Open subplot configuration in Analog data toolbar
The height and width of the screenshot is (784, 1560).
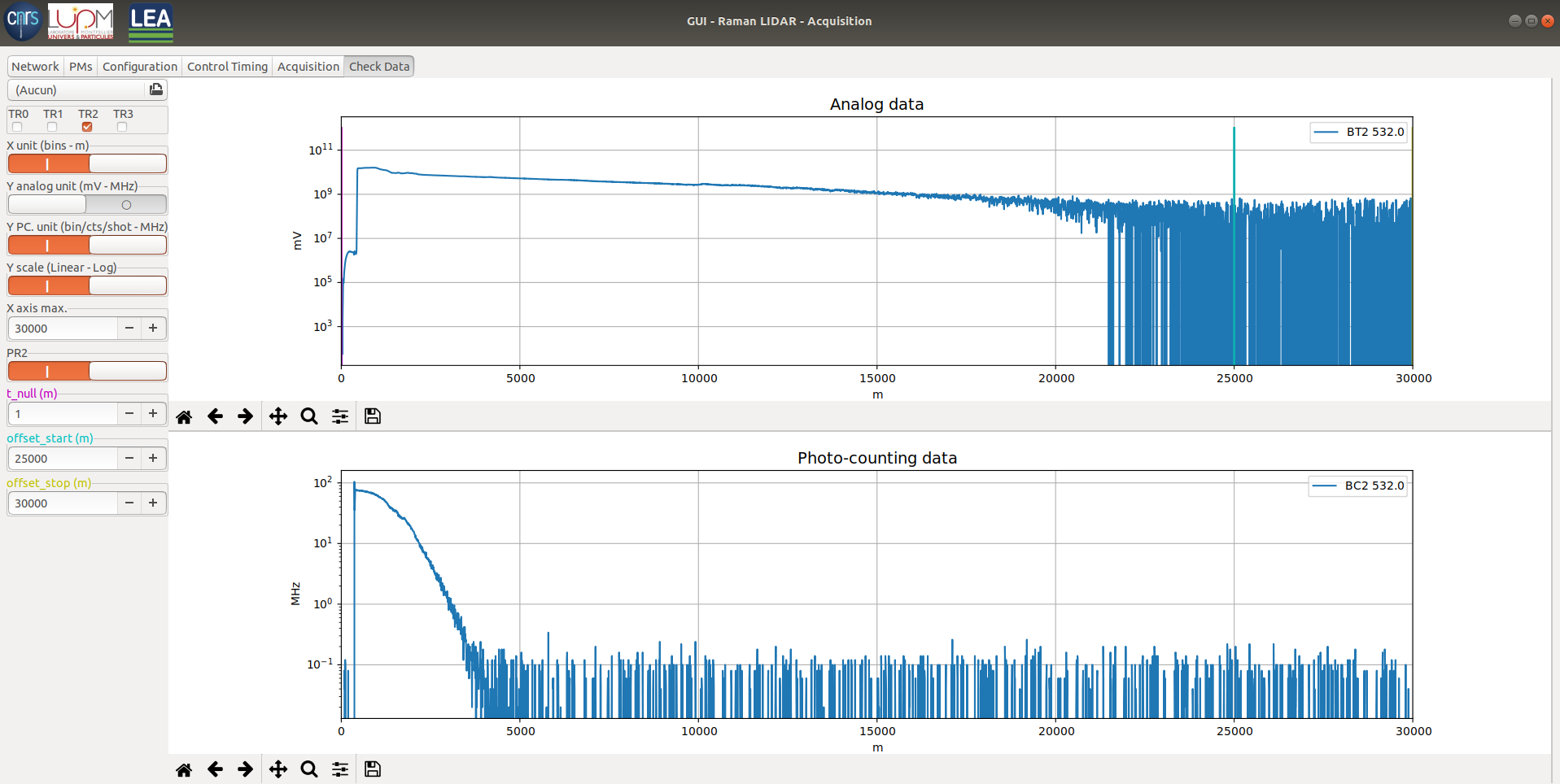point(340,416)
